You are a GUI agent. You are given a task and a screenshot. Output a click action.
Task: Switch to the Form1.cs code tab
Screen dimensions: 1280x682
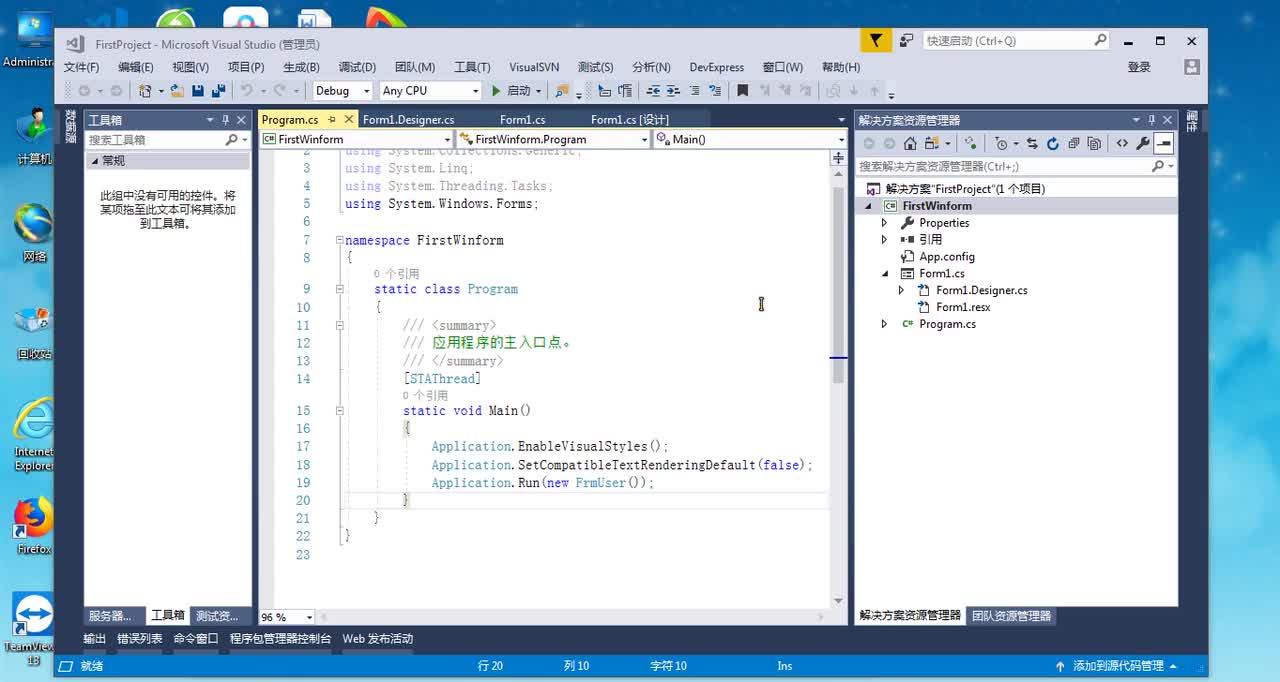(523, 119)
